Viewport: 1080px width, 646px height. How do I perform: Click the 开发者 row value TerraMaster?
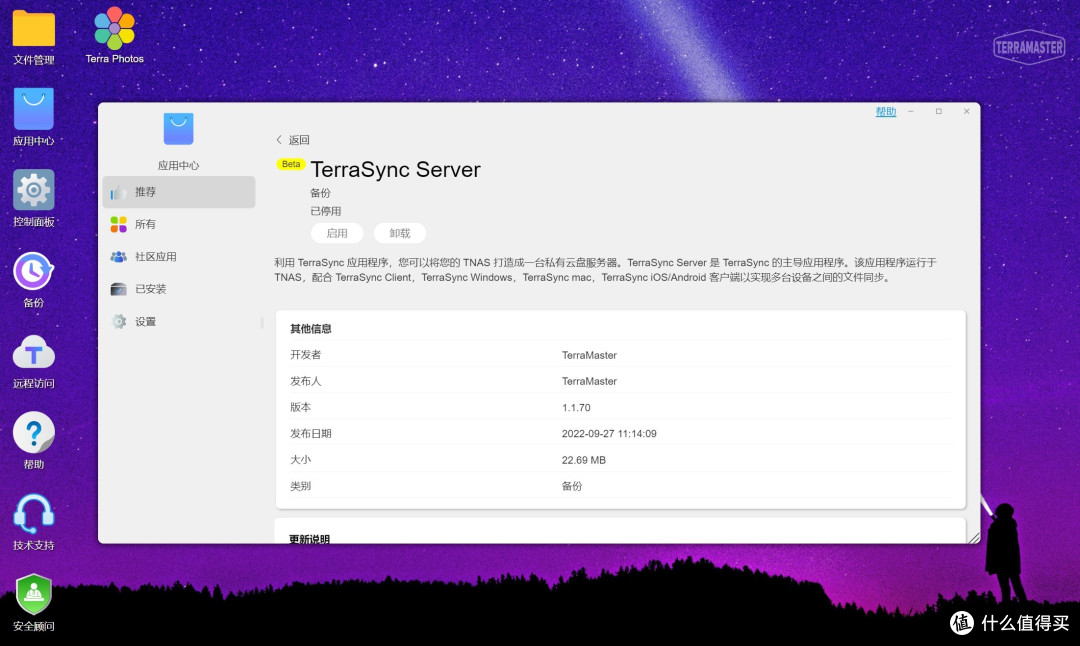(589, 355)
